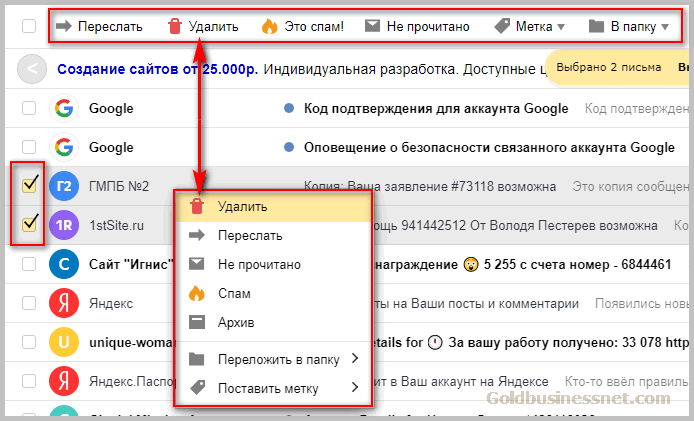Open the В папку dropdown arrow
The width and height of the screenshot is (694, 421).
coord(665,27)
